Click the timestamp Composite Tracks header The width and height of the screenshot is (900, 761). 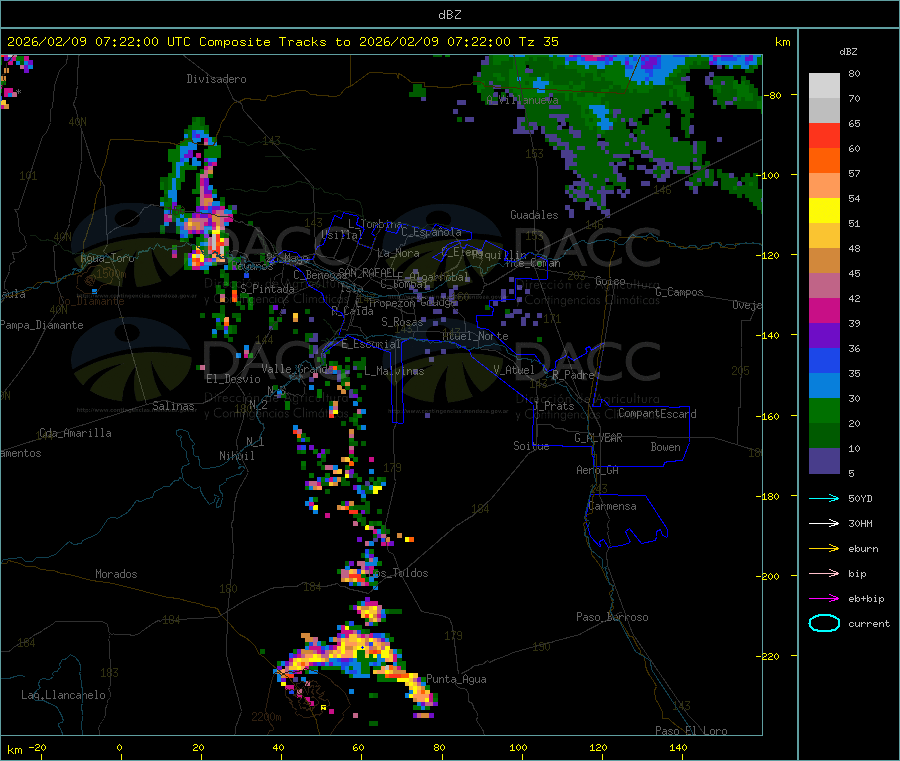coord(282,42)
